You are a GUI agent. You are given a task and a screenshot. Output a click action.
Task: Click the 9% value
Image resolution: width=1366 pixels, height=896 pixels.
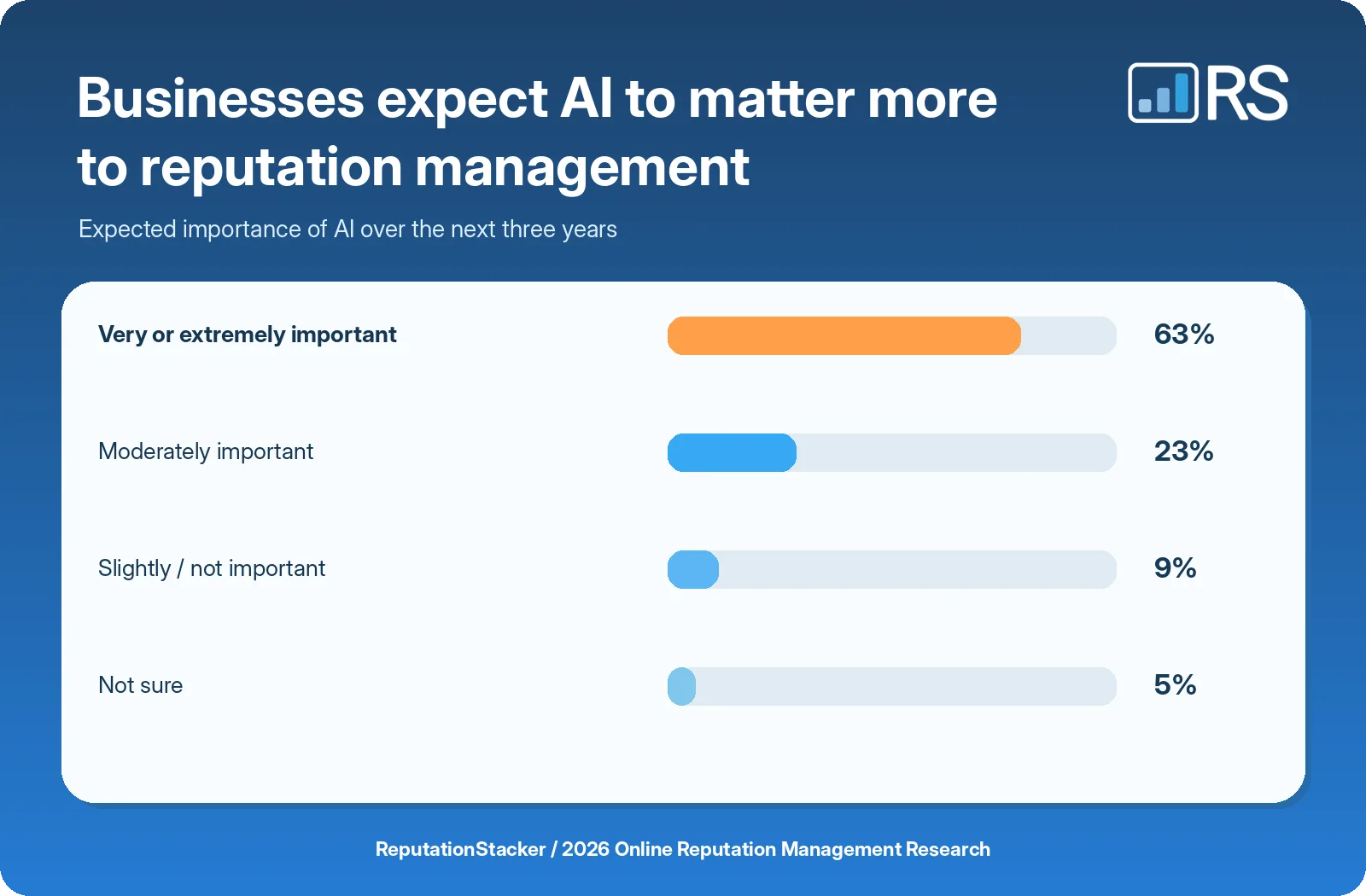tap(1175, 568)
